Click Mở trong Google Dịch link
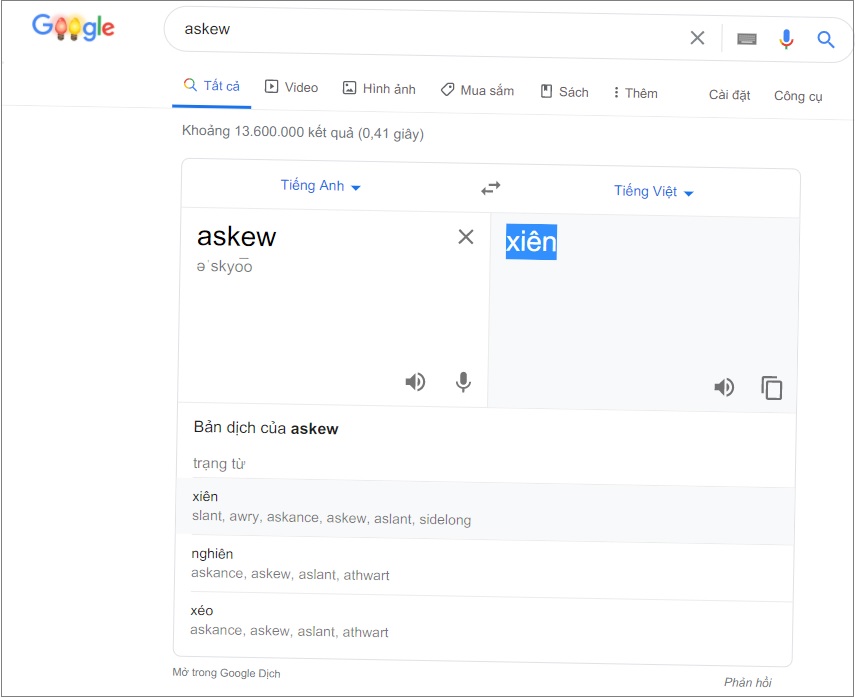Screen dimensions: 855x698 point(226,673)
